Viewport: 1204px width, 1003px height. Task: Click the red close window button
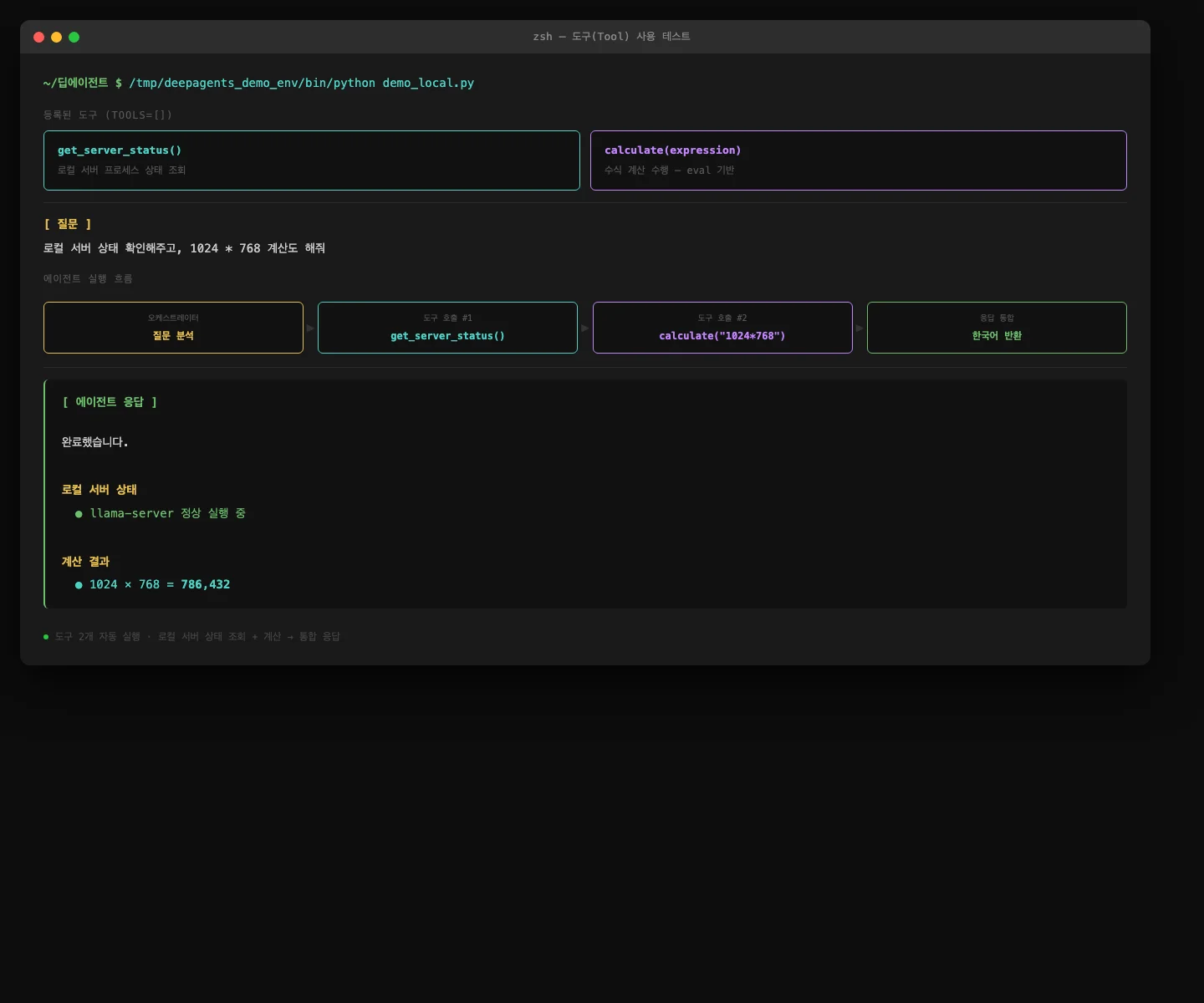38,37
